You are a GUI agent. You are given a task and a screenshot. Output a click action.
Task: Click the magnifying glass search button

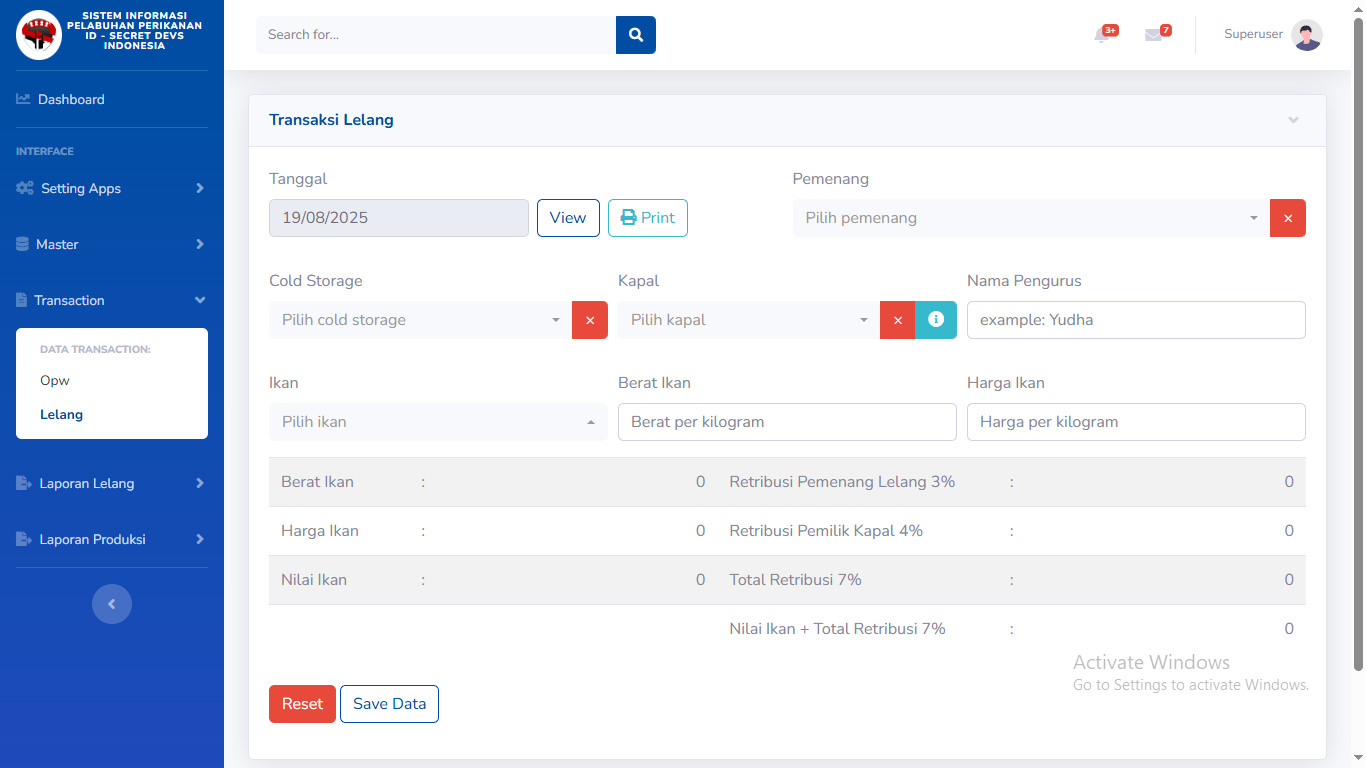tap(635, 35)
